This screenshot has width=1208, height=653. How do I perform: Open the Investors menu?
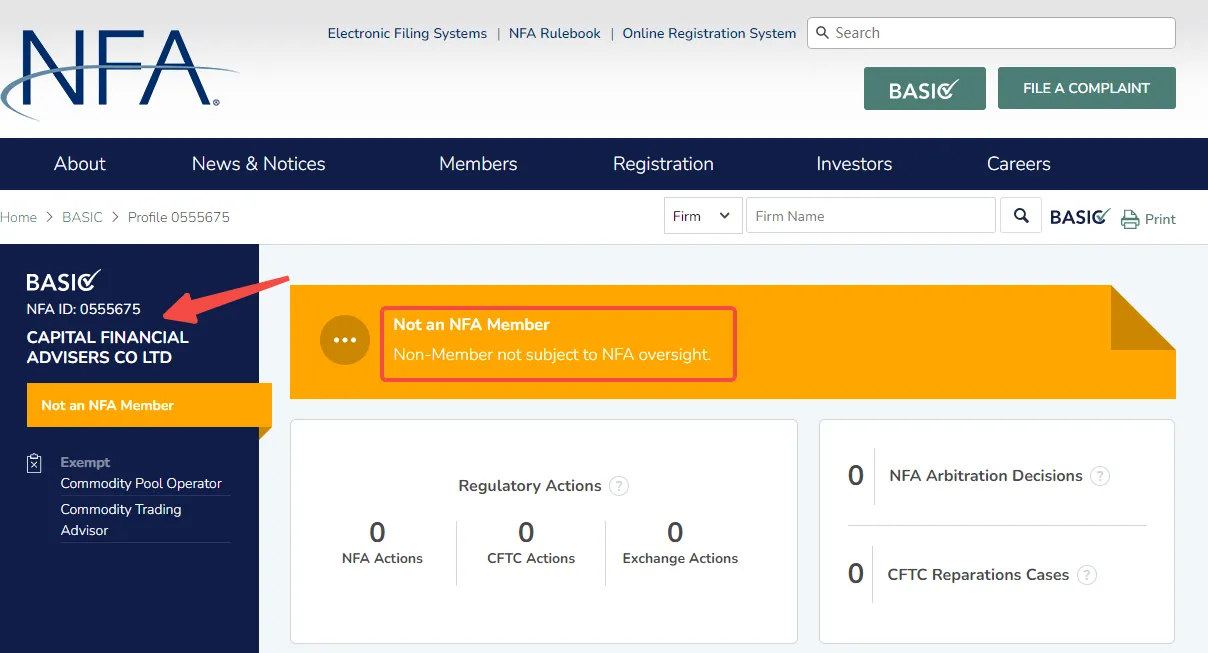pos(854,164)
